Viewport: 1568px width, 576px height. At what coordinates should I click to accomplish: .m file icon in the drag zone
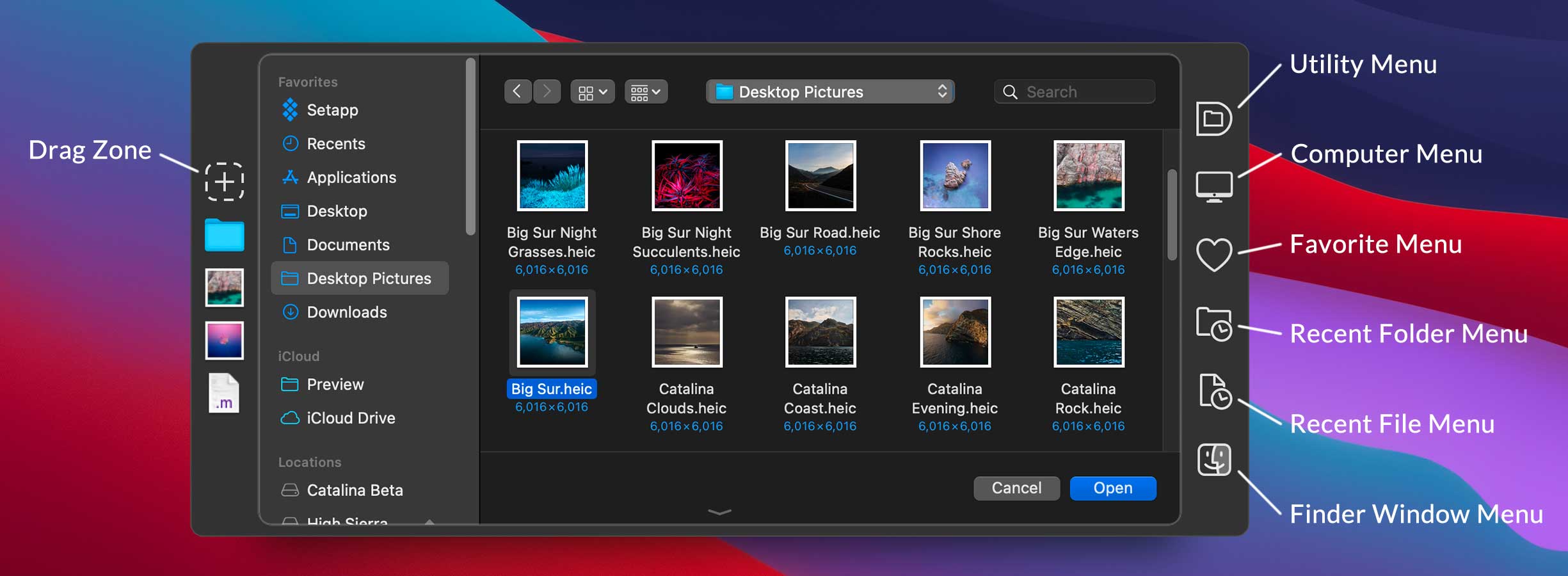tap(224, 393)
